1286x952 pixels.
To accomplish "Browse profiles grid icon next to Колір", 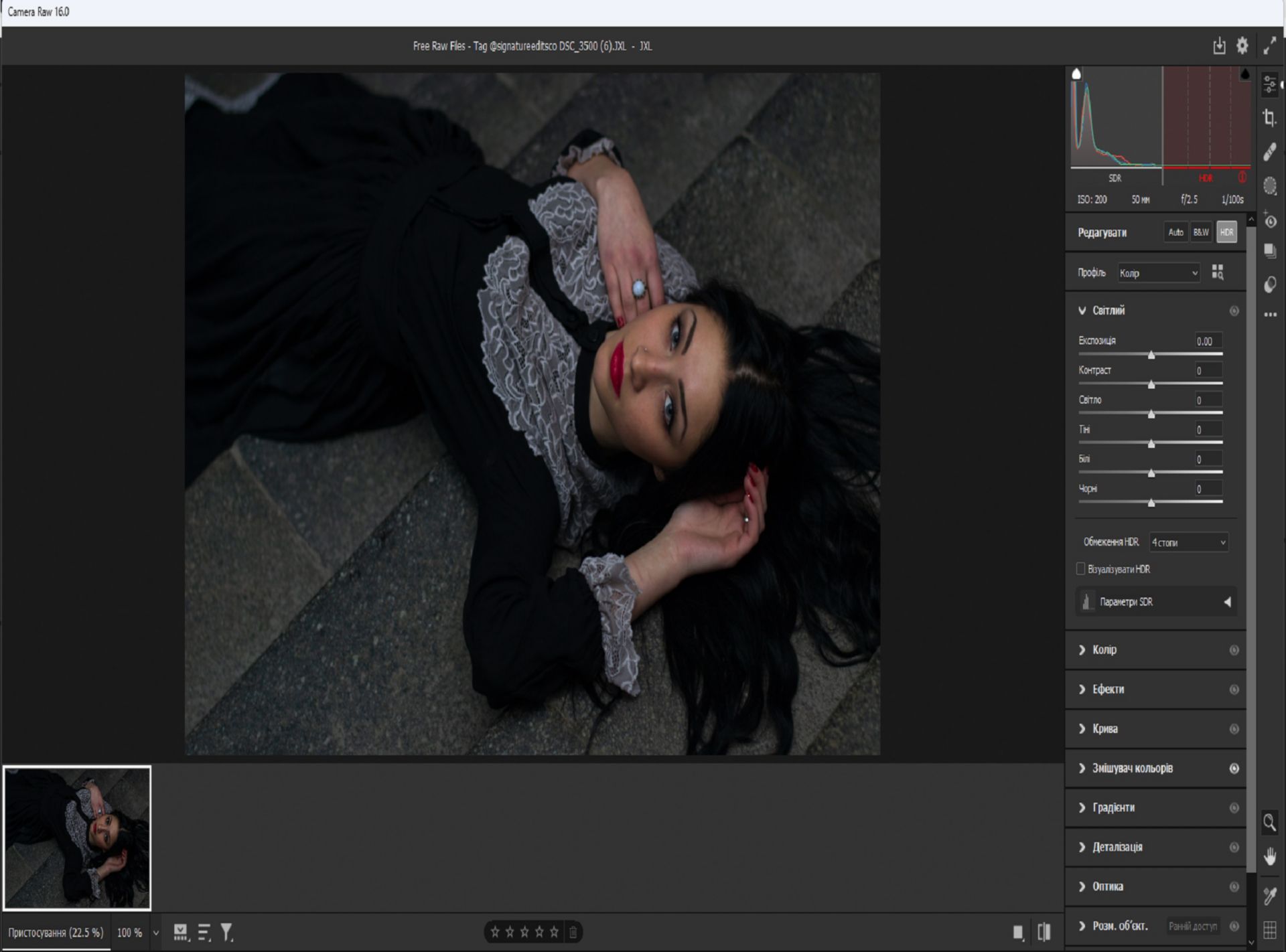I will coord(1218,272).
